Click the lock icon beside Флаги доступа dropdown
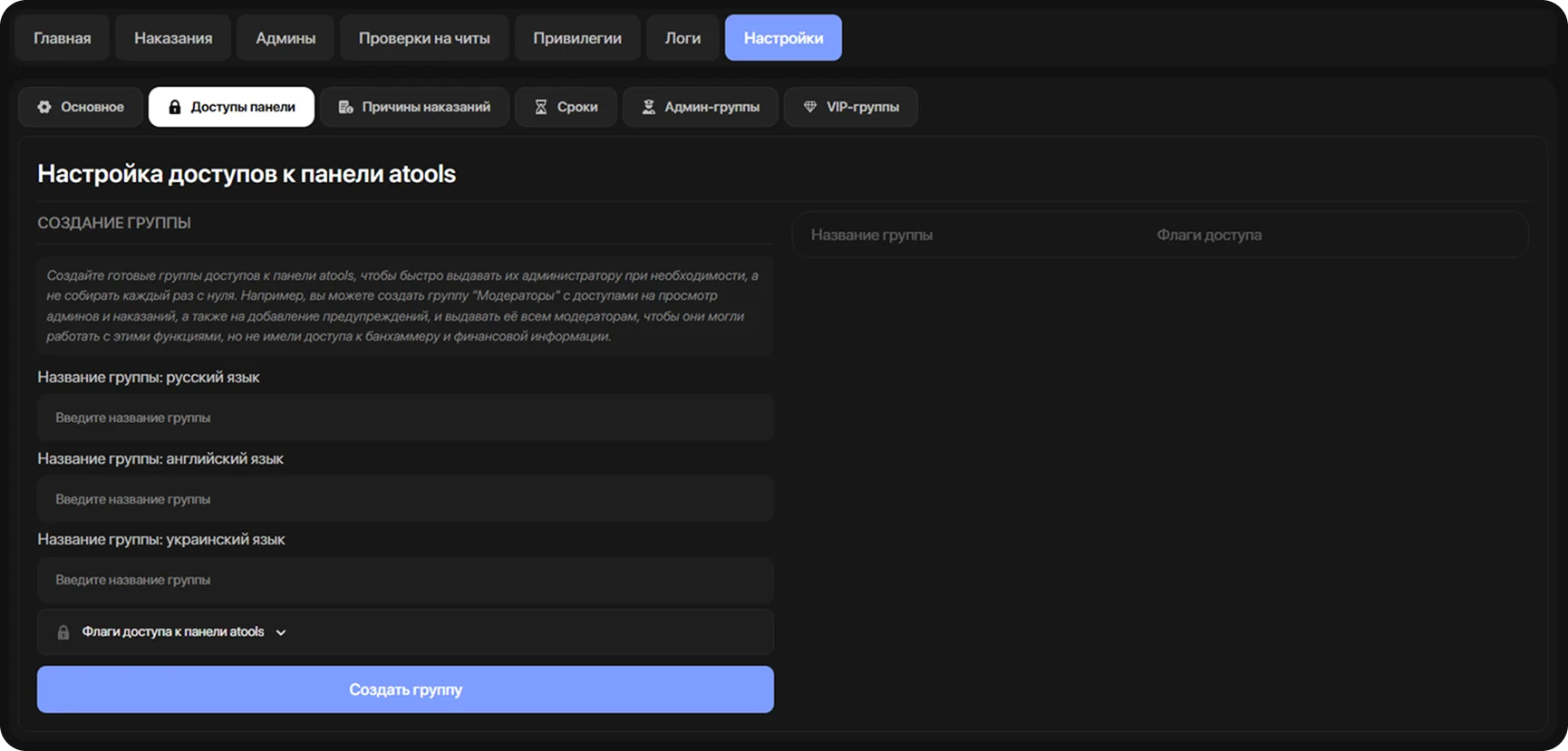The height and width of the screenshot is (751, 1568). [63, 632]
